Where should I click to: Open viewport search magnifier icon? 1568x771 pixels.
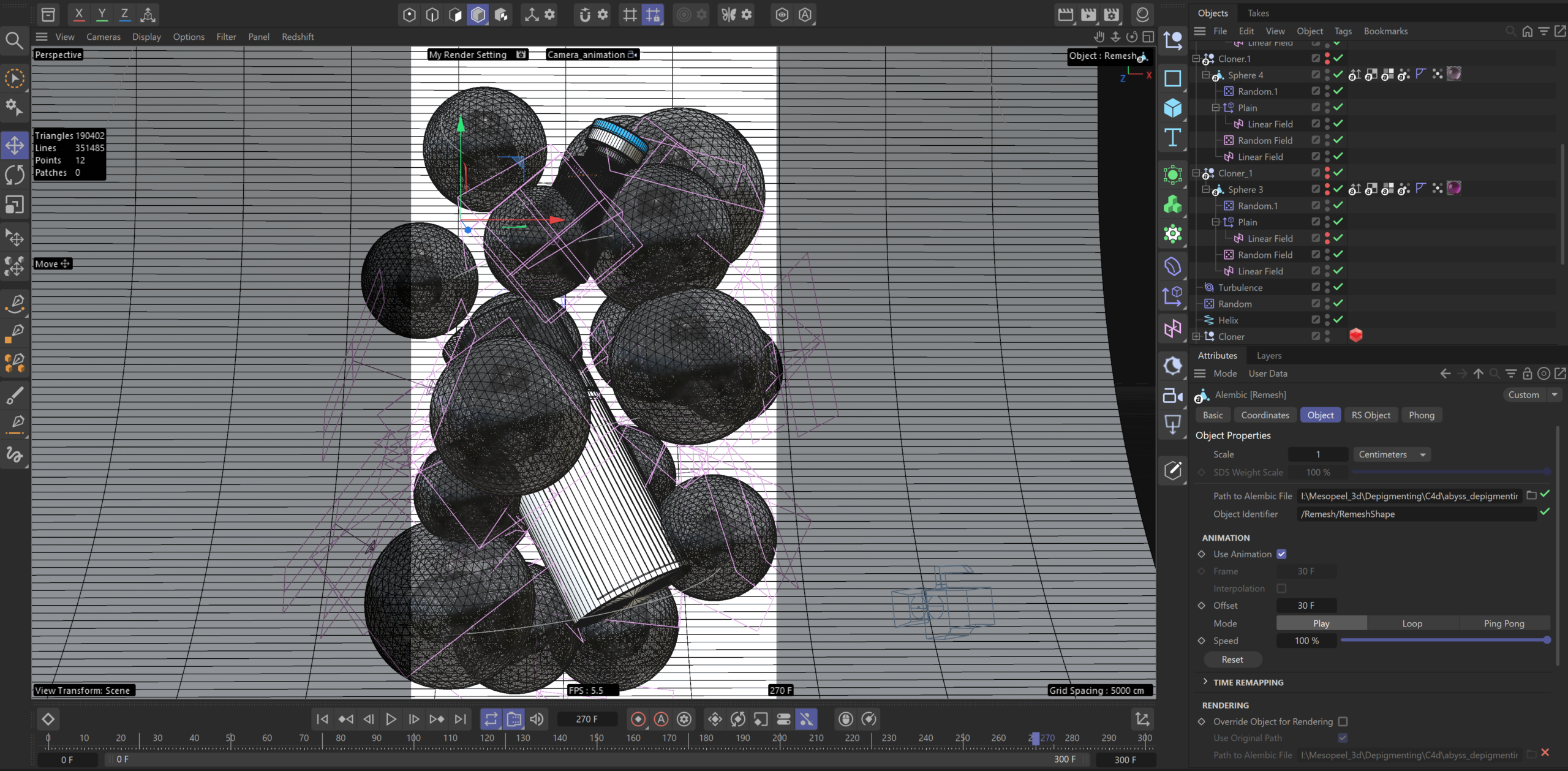[x=15, y=40]
